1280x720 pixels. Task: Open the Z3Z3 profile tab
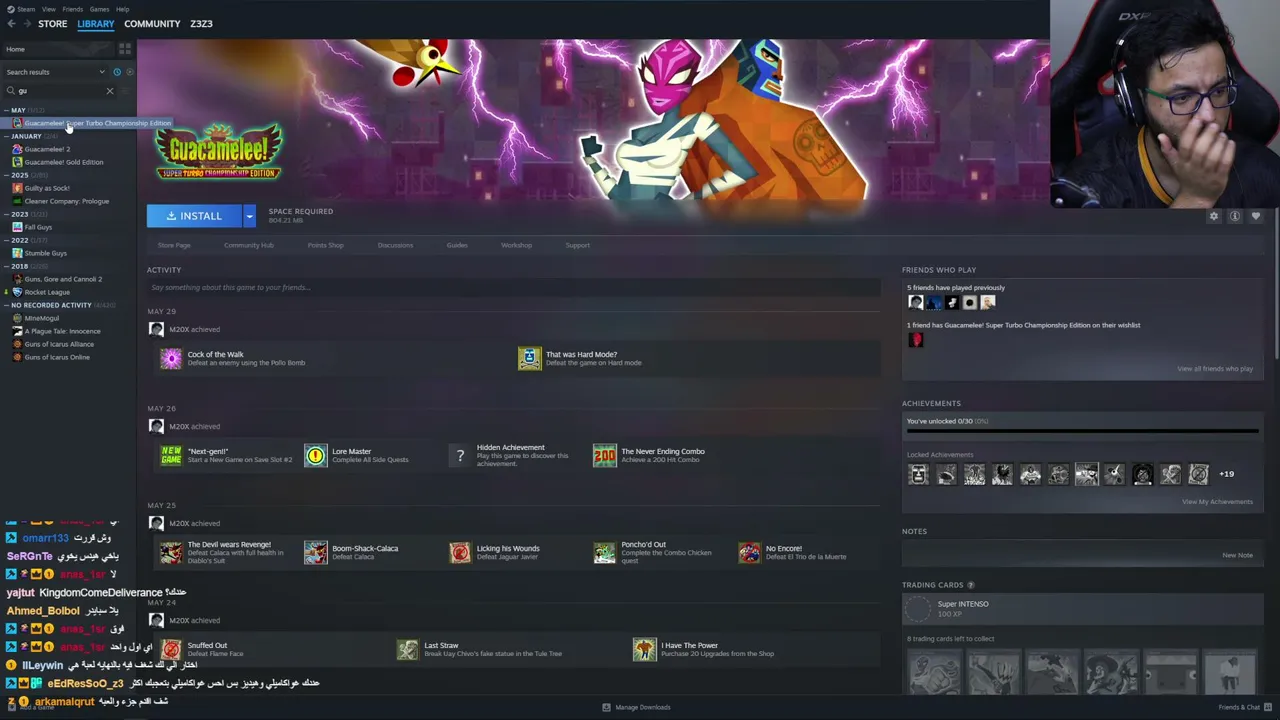click(x=201, y=24)
